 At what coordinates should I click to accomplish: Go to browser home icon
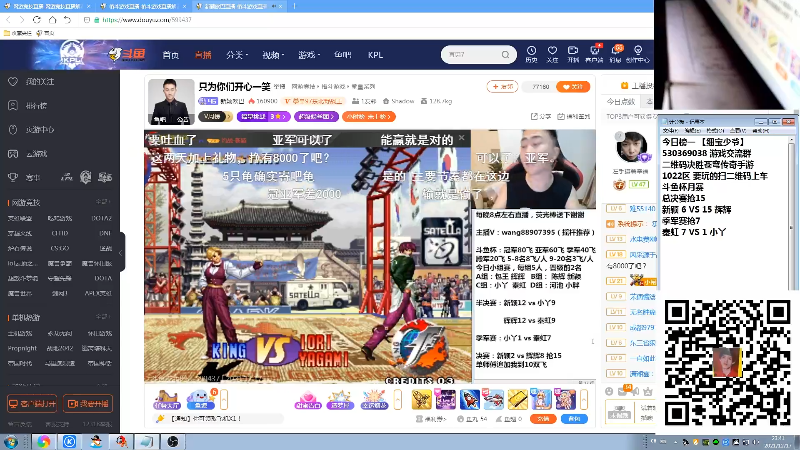click(52, 20)
